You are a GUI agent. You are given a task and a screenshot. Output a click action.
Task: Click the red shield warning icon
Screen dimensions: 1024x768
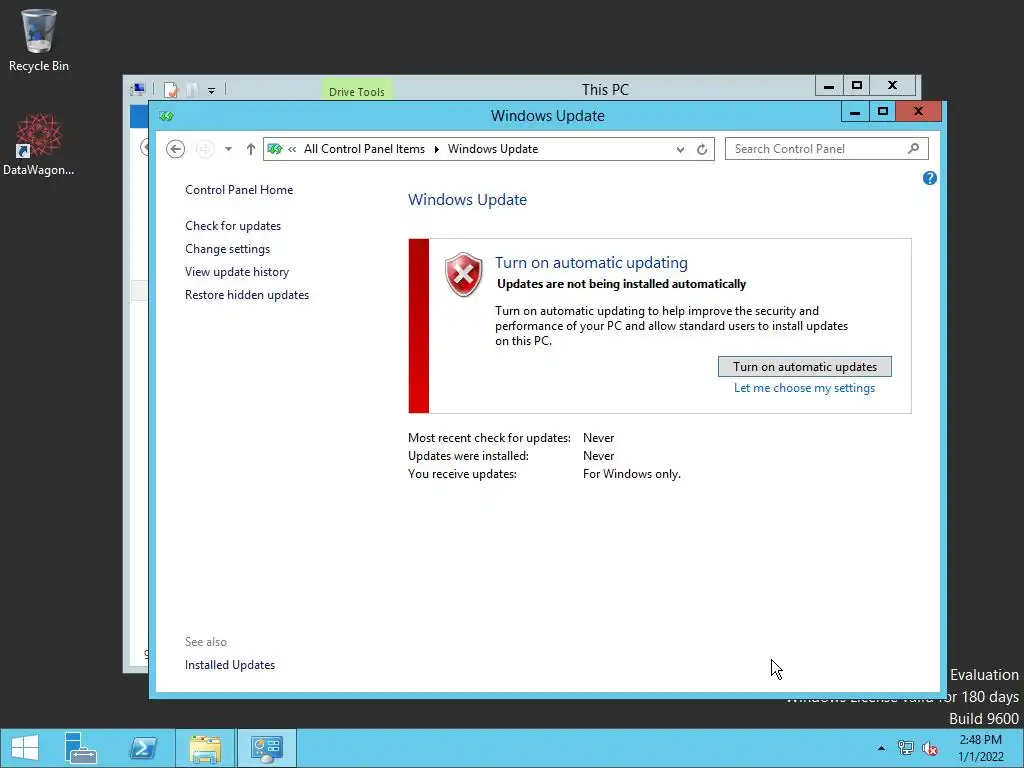[x=464, y=274]
